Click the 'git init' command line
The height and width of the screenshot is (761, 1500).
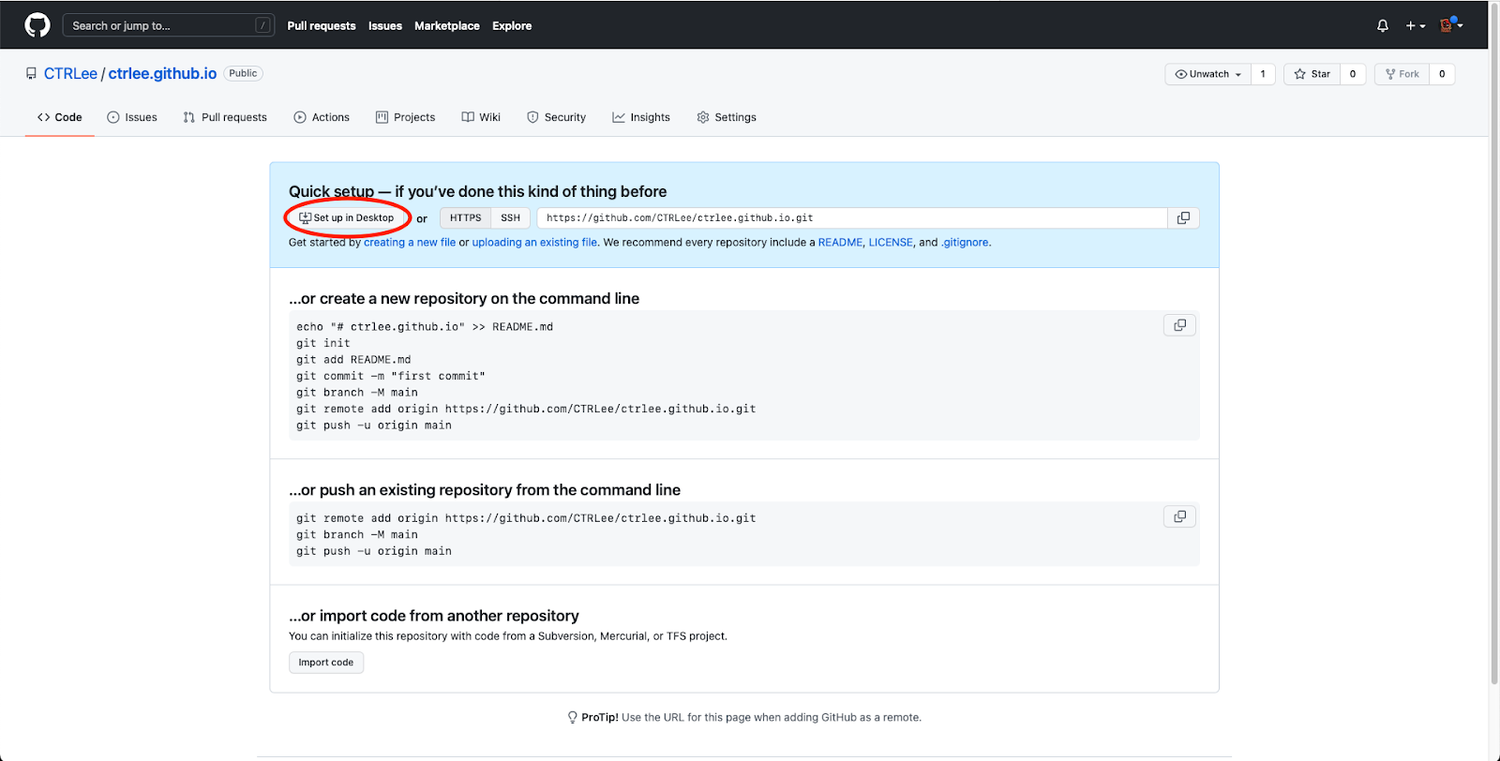point(323,343)
